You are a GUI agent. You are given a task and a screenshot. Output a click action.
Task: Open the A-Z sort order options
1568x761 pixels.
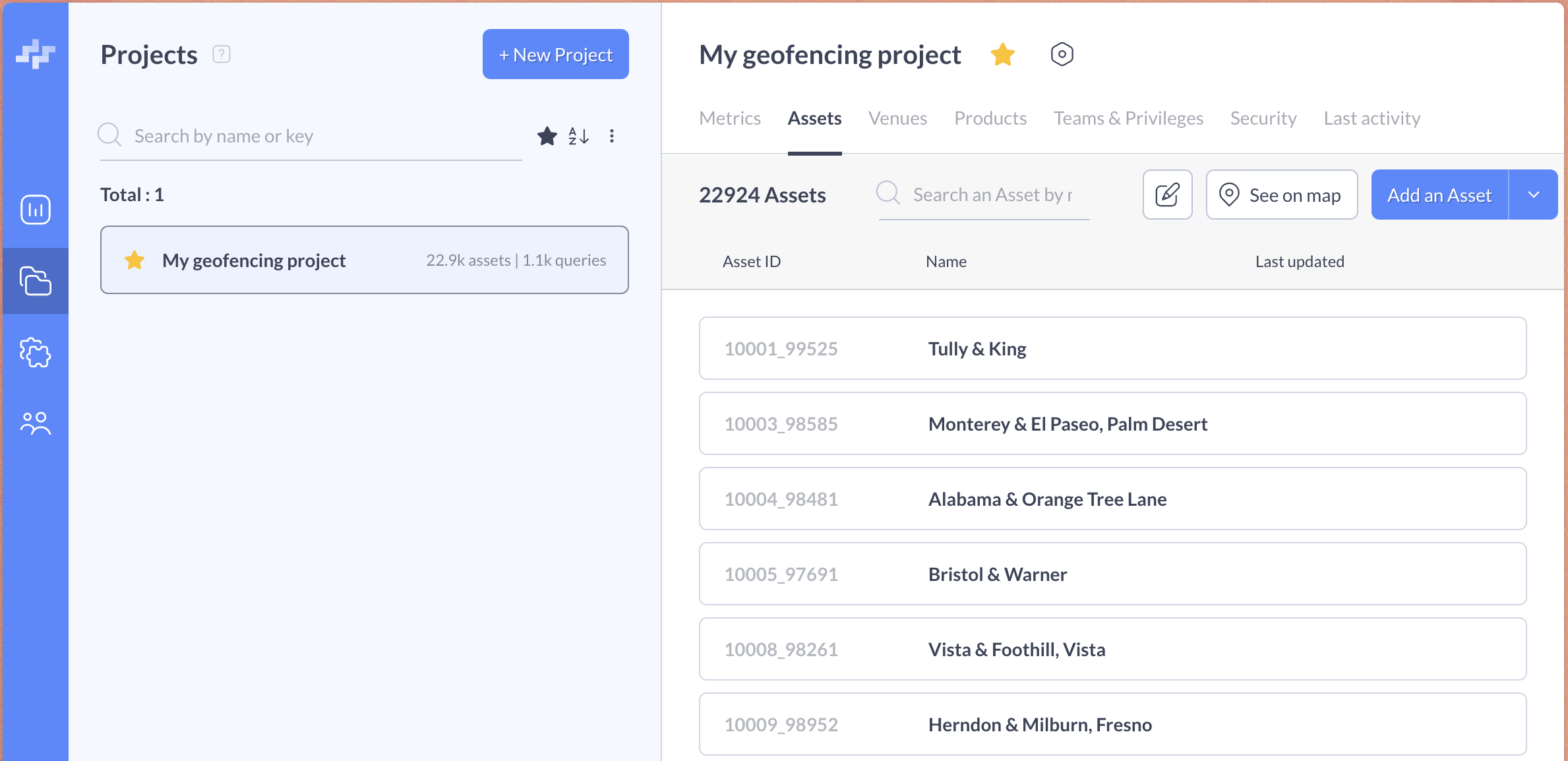(578, 136)
